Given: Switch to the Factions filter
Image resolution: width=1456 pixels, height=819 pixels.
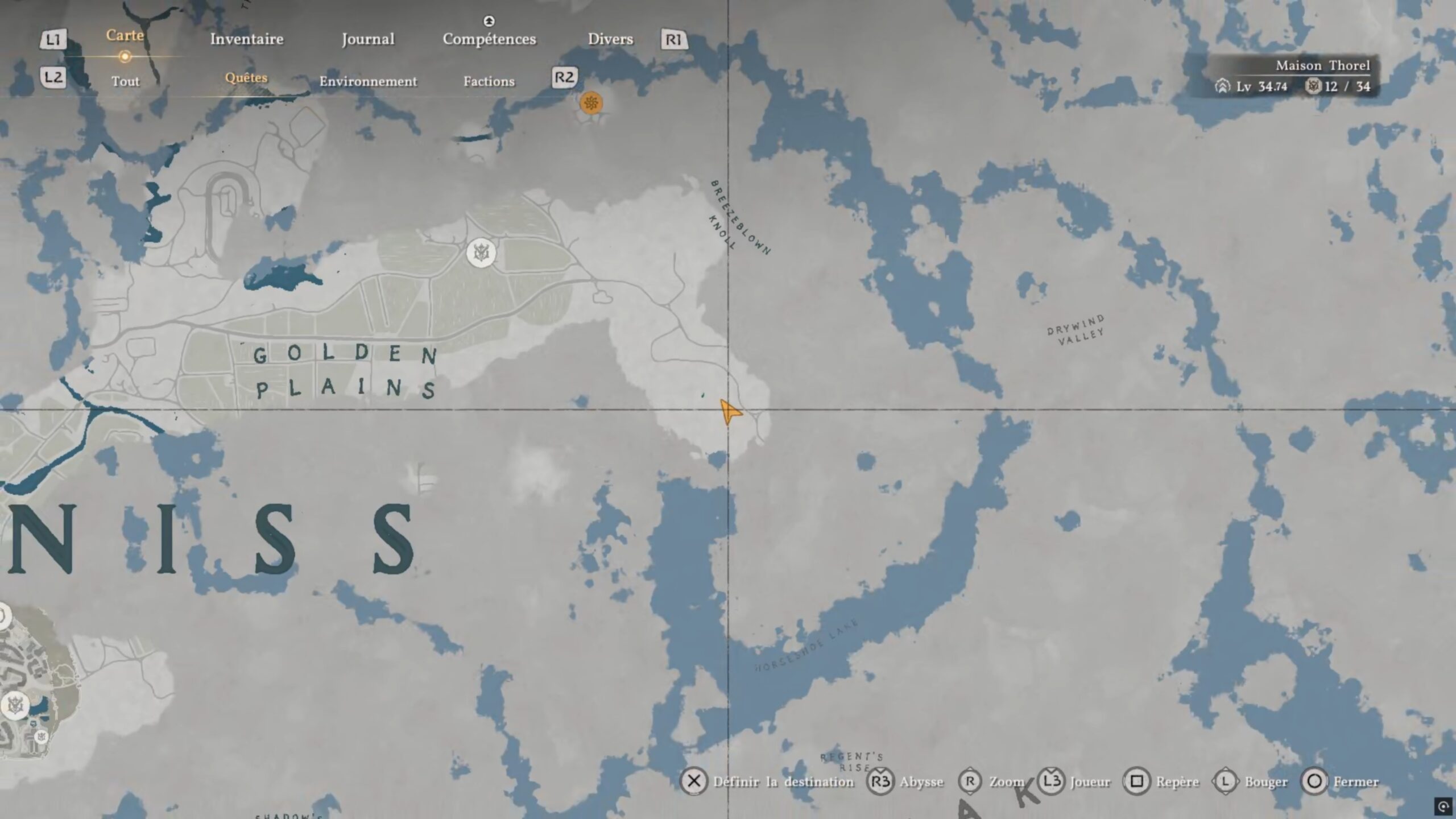Looking at the screenshot, I should coord(489,81).
